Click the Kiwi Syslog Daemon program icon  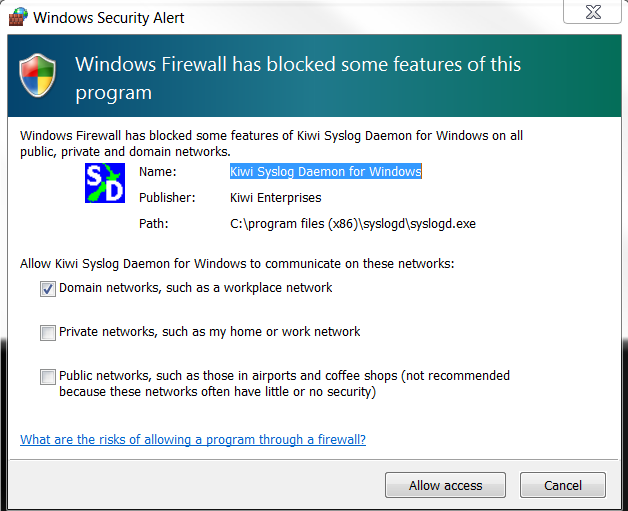click(x=104, y=182)
